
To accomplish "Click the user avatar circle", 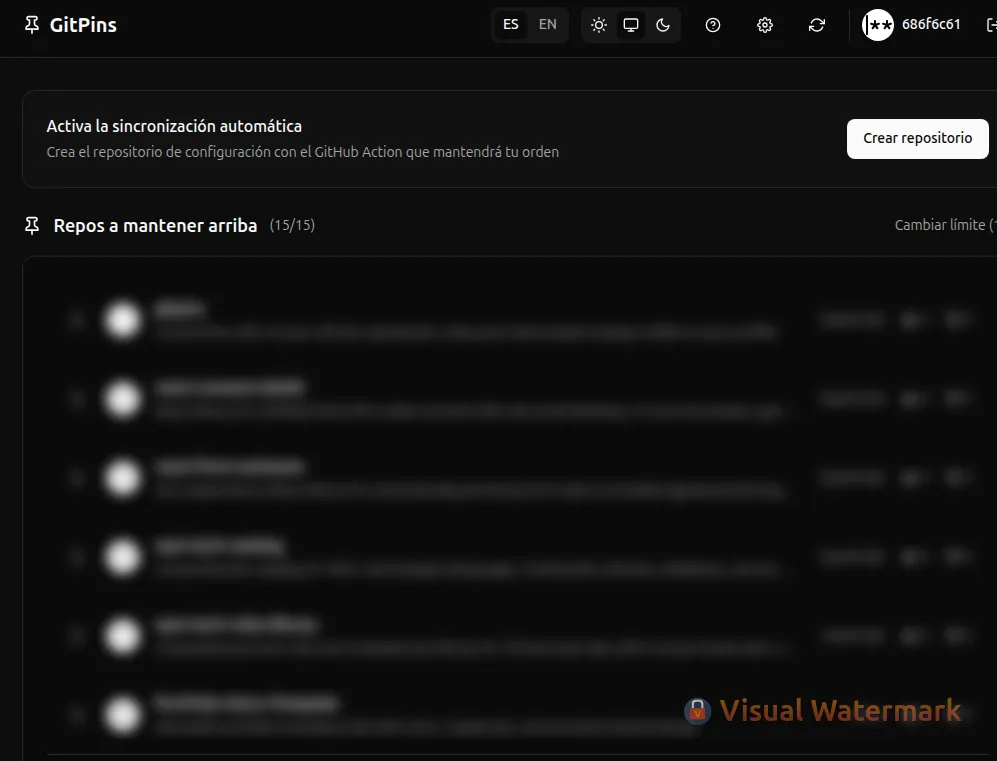I will pos(877,25).
